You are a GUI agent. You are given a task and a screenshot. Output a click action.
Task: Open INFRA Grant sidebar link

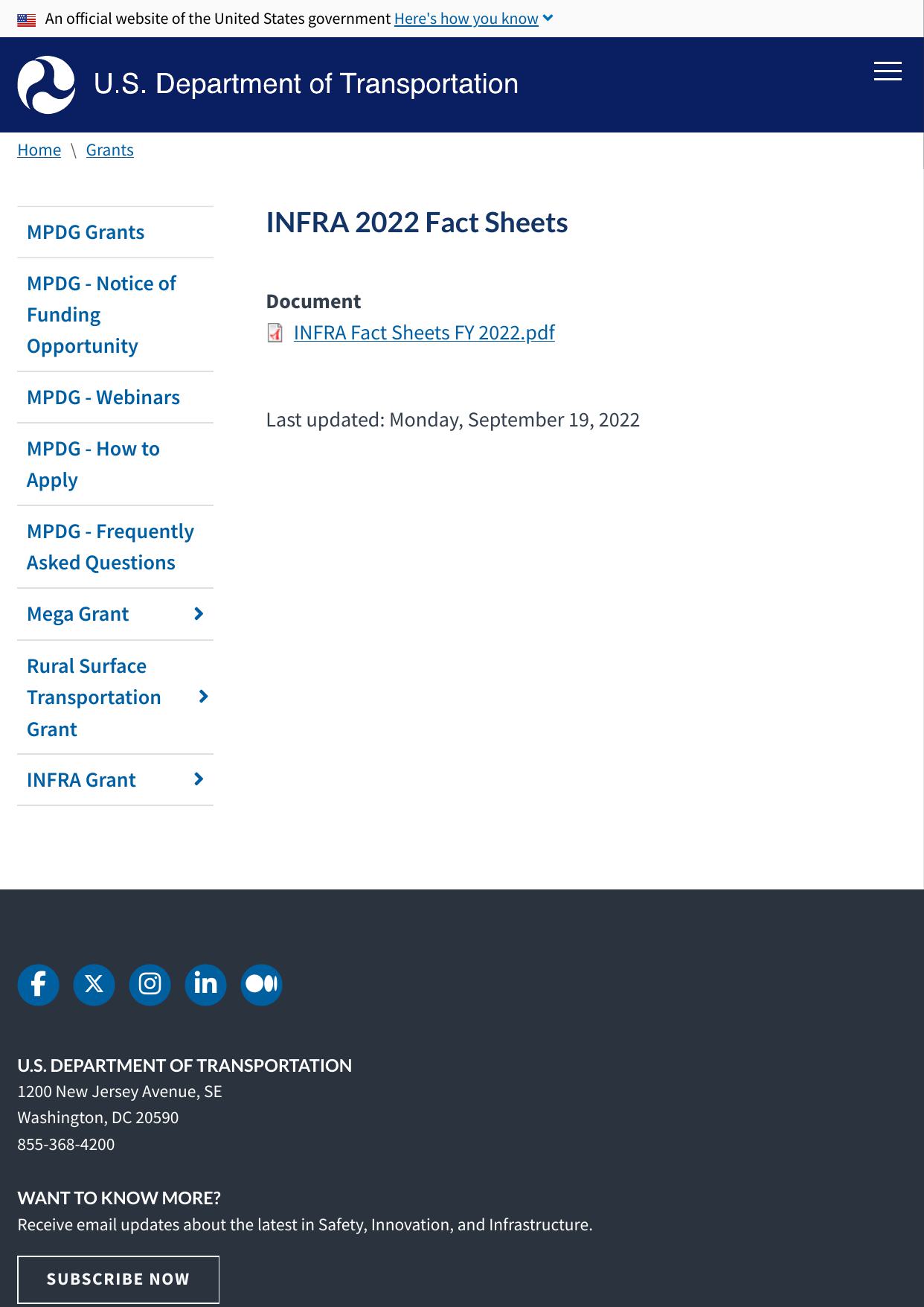[81, 780]
